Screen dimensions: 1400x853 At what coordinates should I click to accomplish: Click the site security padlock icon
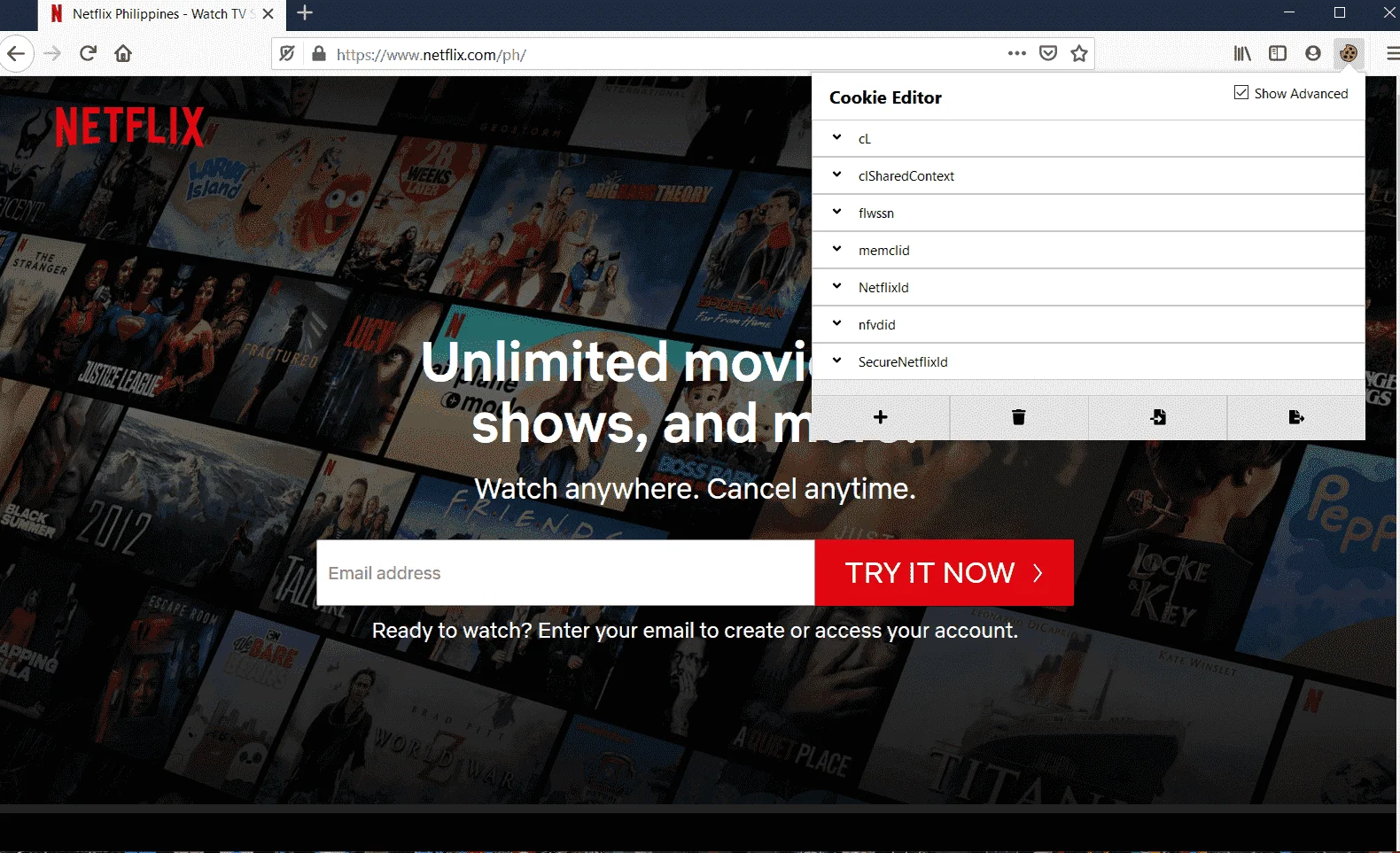(319, 54)
